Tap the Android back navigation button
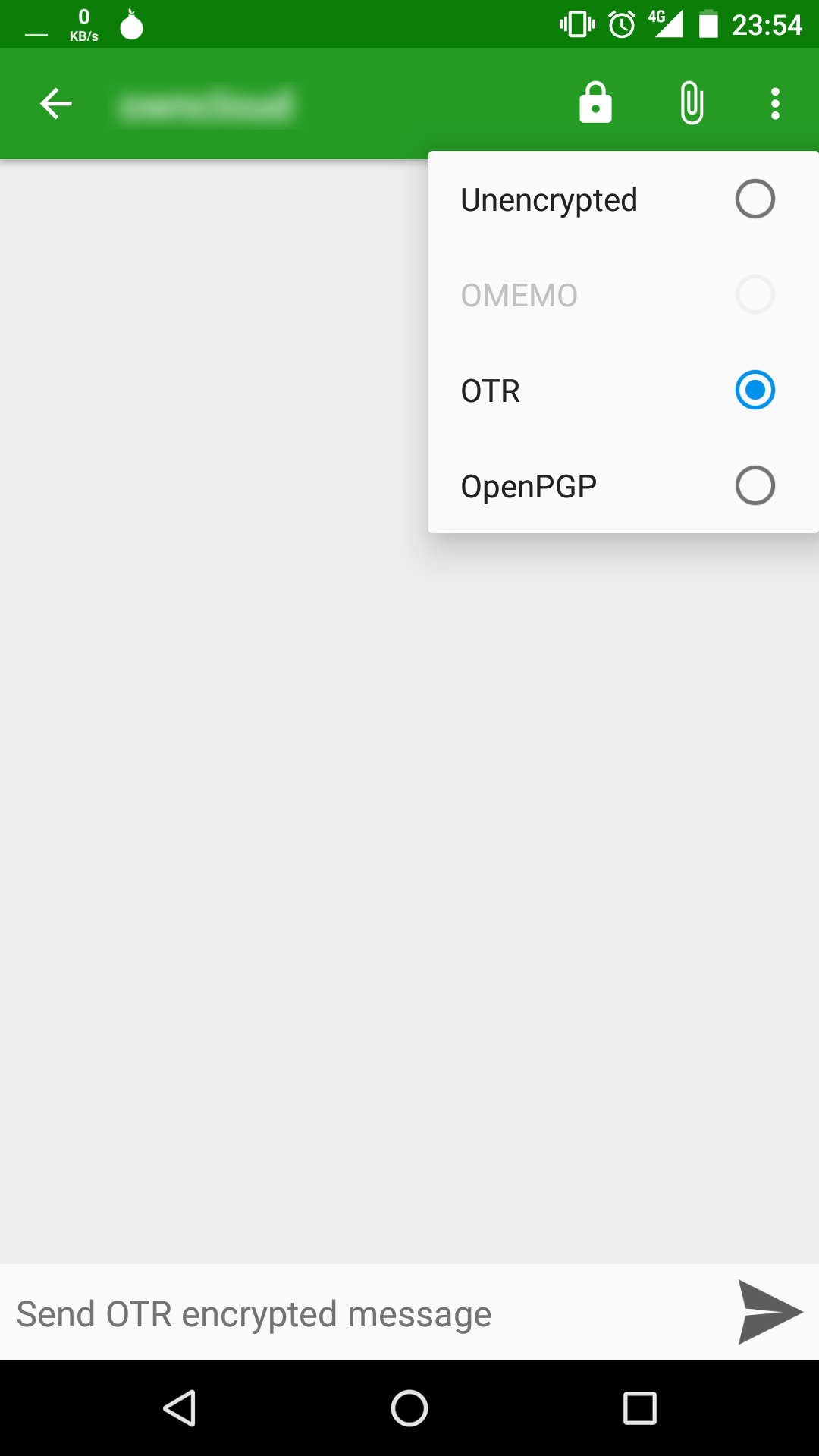The height and width of the screenshot is (1456, 819). pyautogui.click(x=180, y=1408)
